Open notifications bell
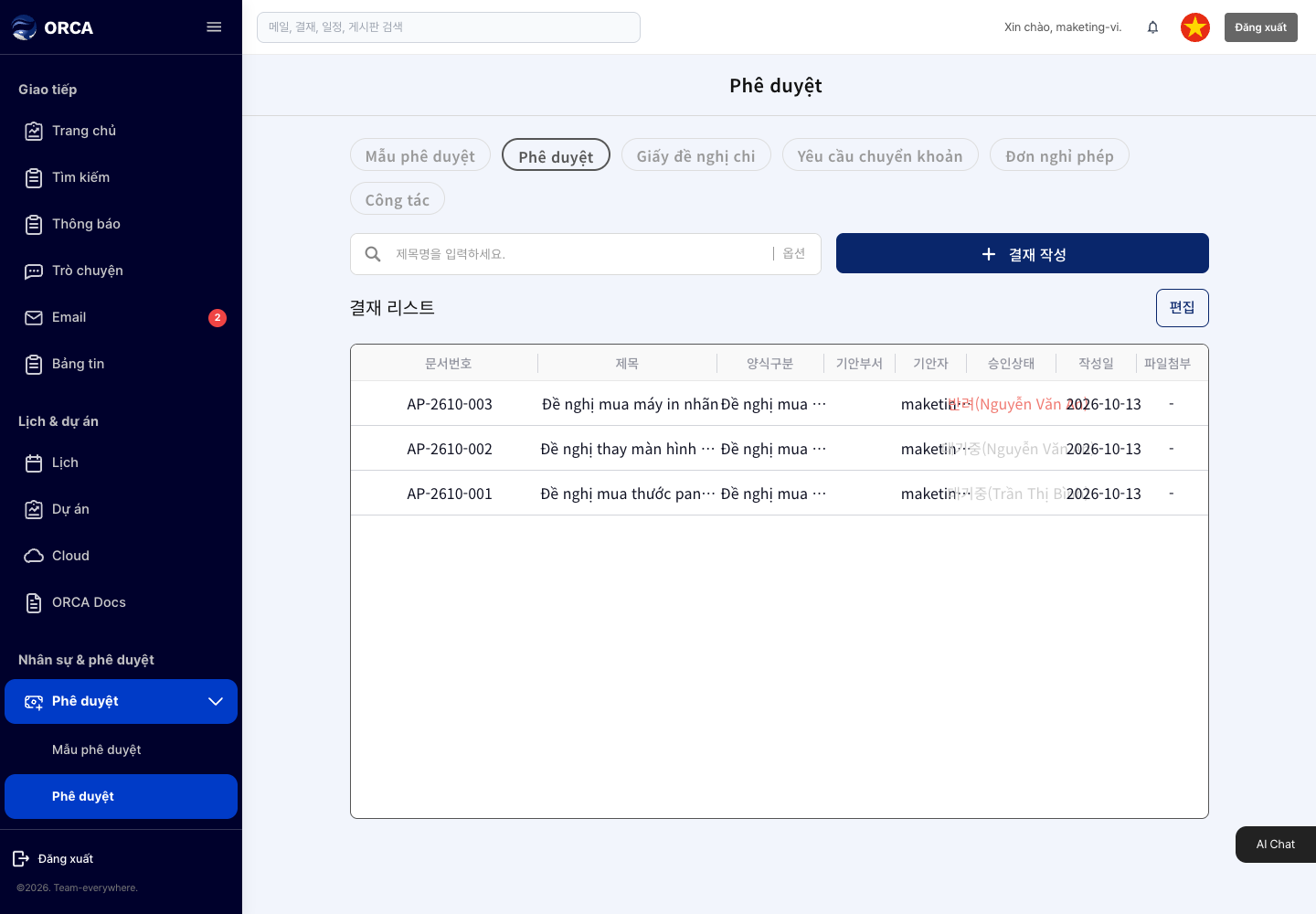This screenshot has height=914, width=1316. tap(1152, 27)
